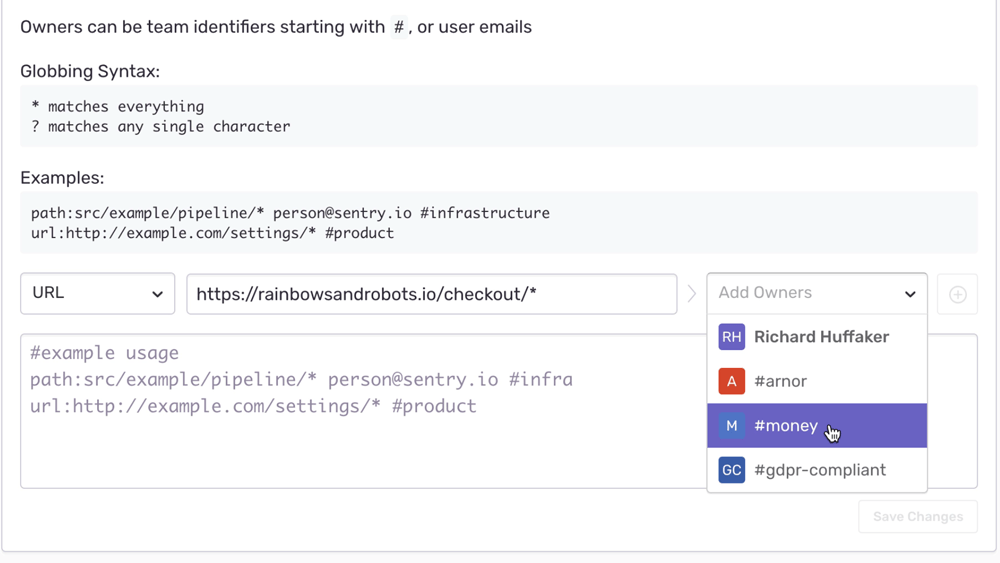Viewport: 1000px width, 563px height.
Task: Click the Globbing Syntax heading
Action: 90,71
